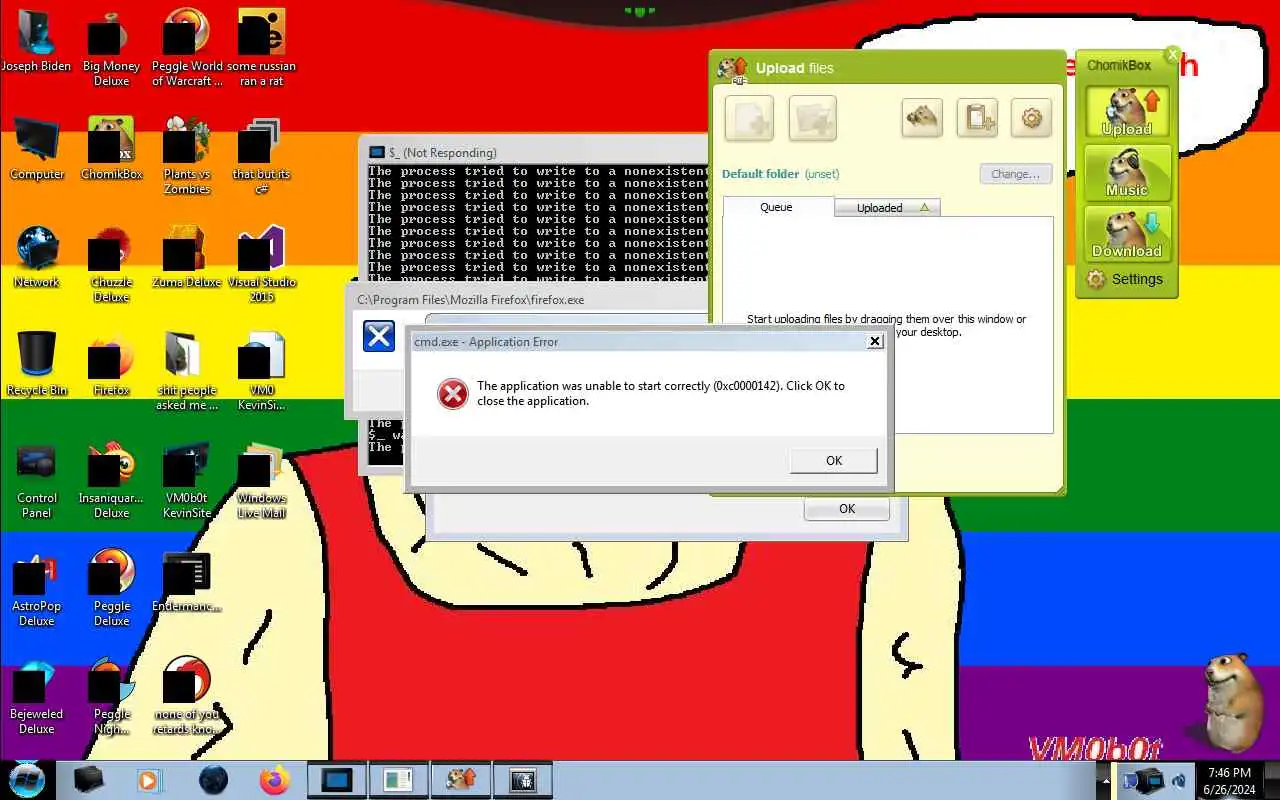Switch to the Queue tab
Viewport: 1280px width, 800px height.
point(777,207)
